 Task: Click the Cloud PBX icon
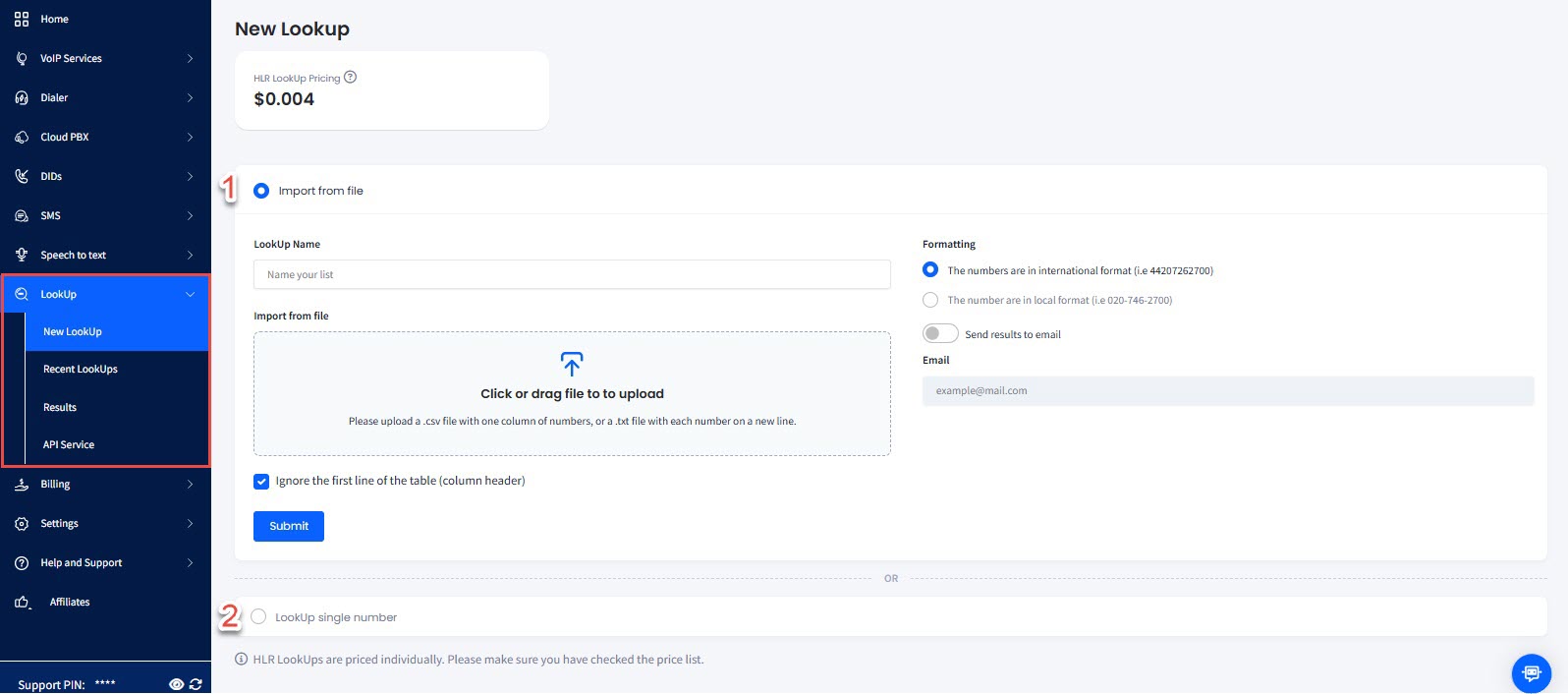pyautogui.click(x=22, y=137)
